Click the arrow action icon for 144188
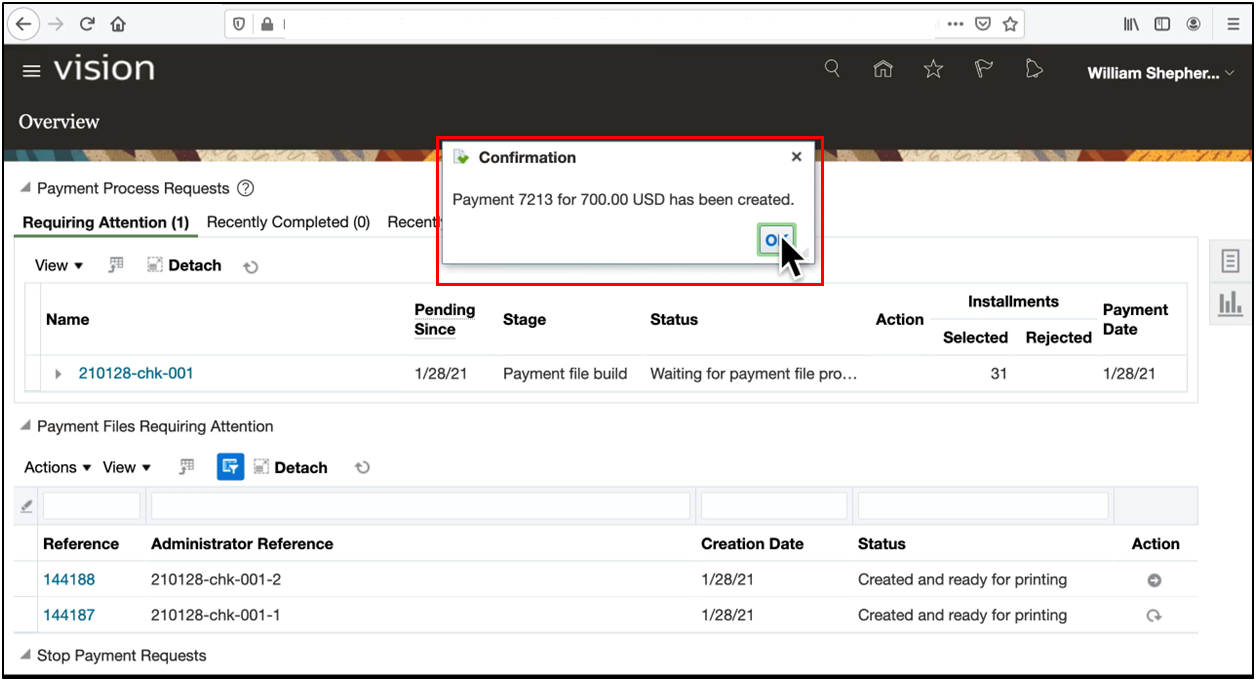 point(1155,579)
